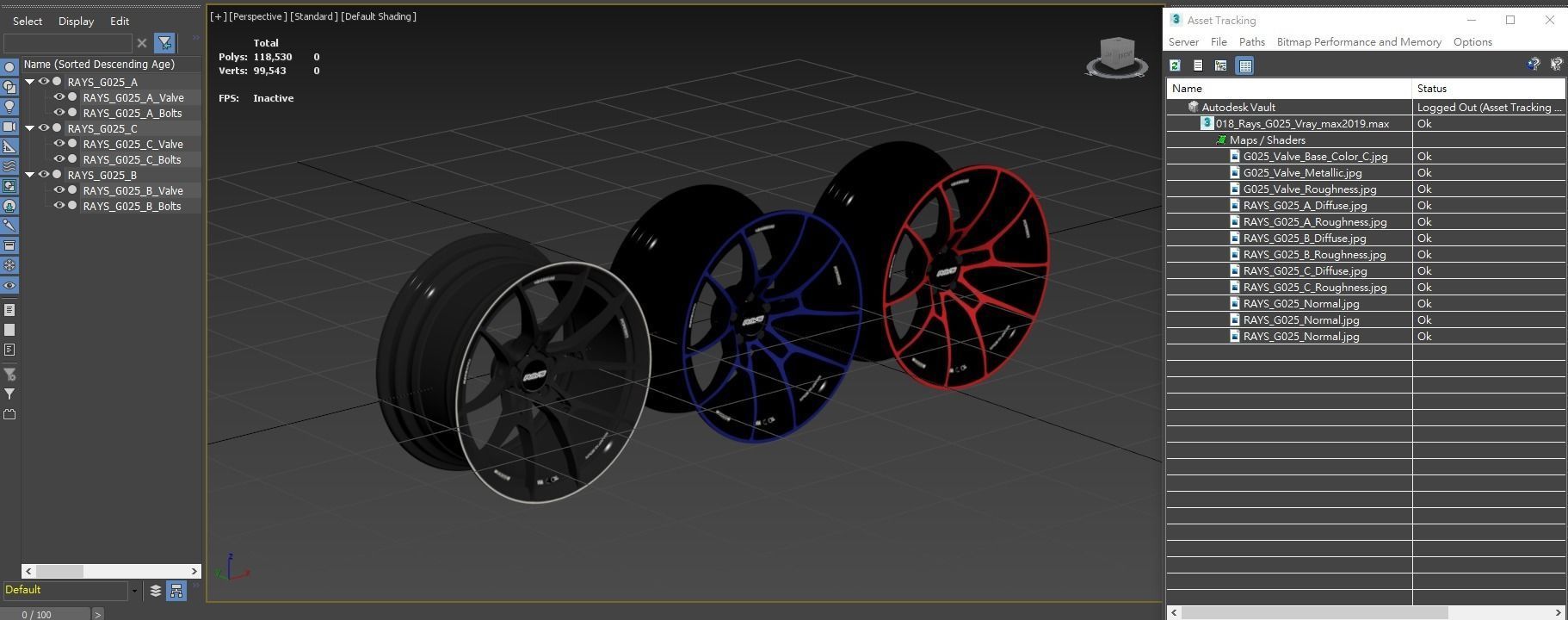Hide RAYS_G025_C via its eye icon
1568x620 pixels.
pos(44,128)
